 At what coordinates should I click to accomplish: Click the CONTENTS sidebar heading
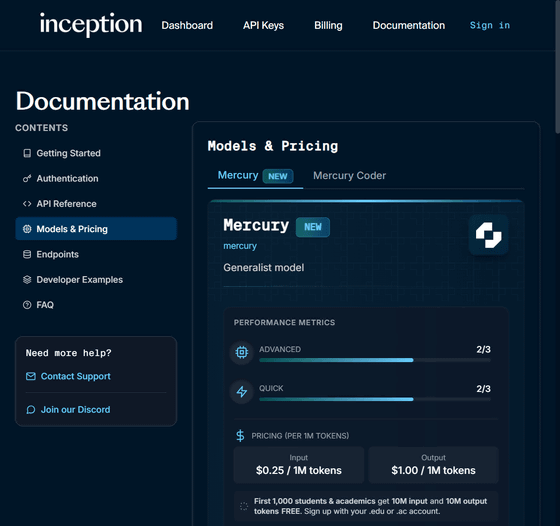[41, 128]
